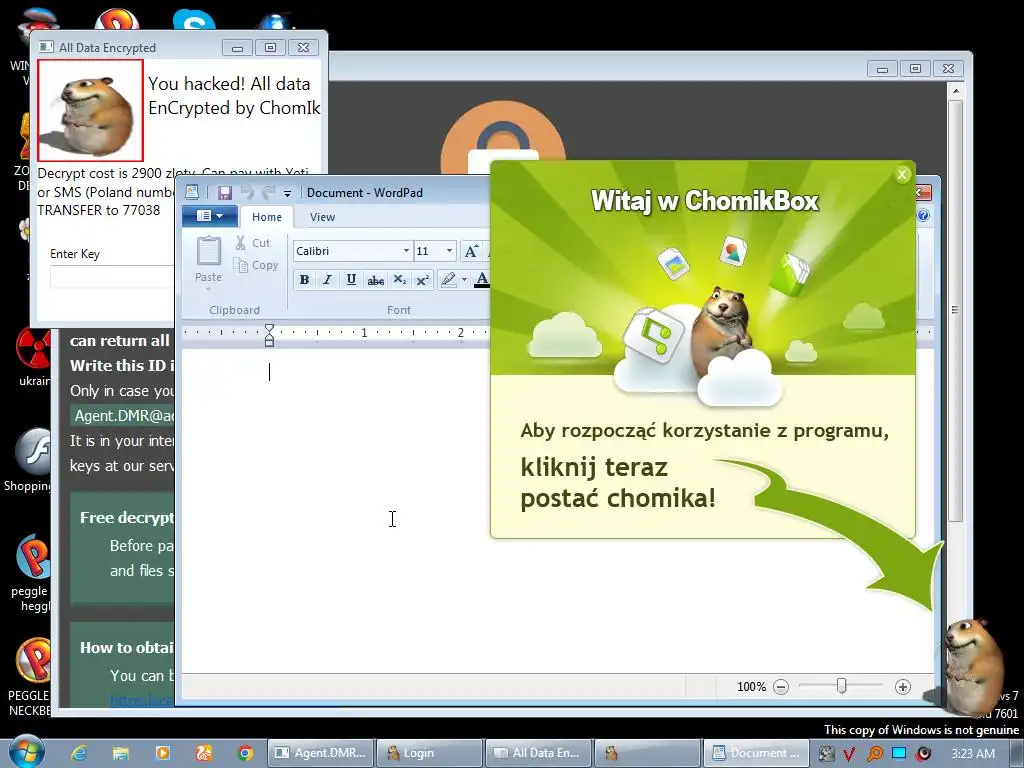Maximize the All Data Encrypted window
The image size is (1024, 768).
[x=270, y=48]
